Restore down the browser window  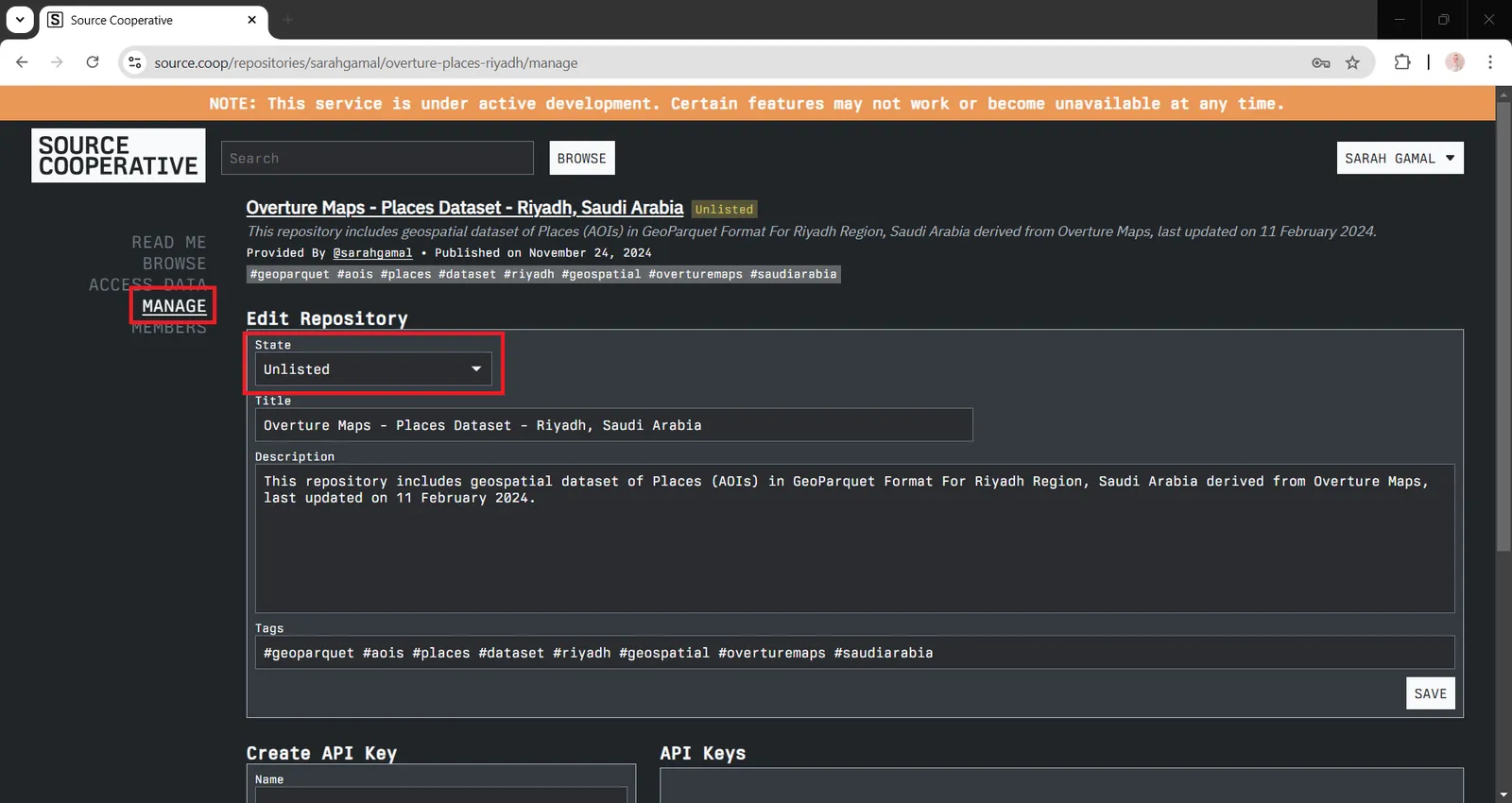coord(1443,20)
